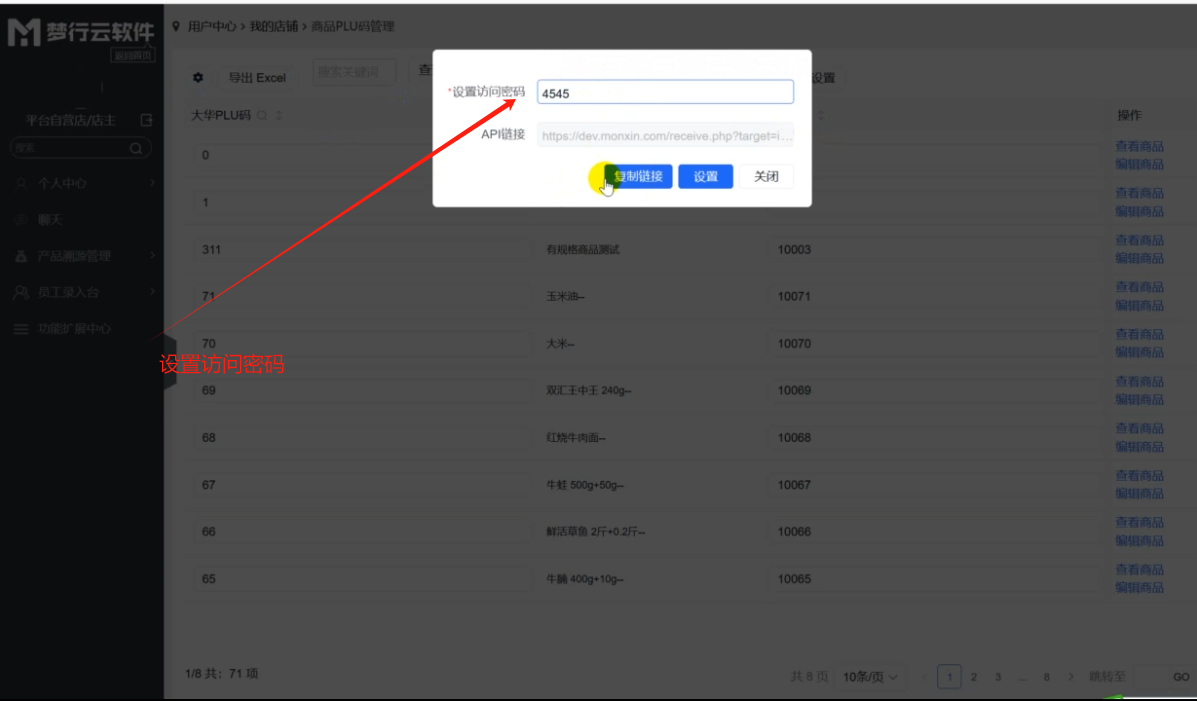Click 查看商品 for row 10065 牛腩
1197x701 pixels.
click(x=1139, y=569)
